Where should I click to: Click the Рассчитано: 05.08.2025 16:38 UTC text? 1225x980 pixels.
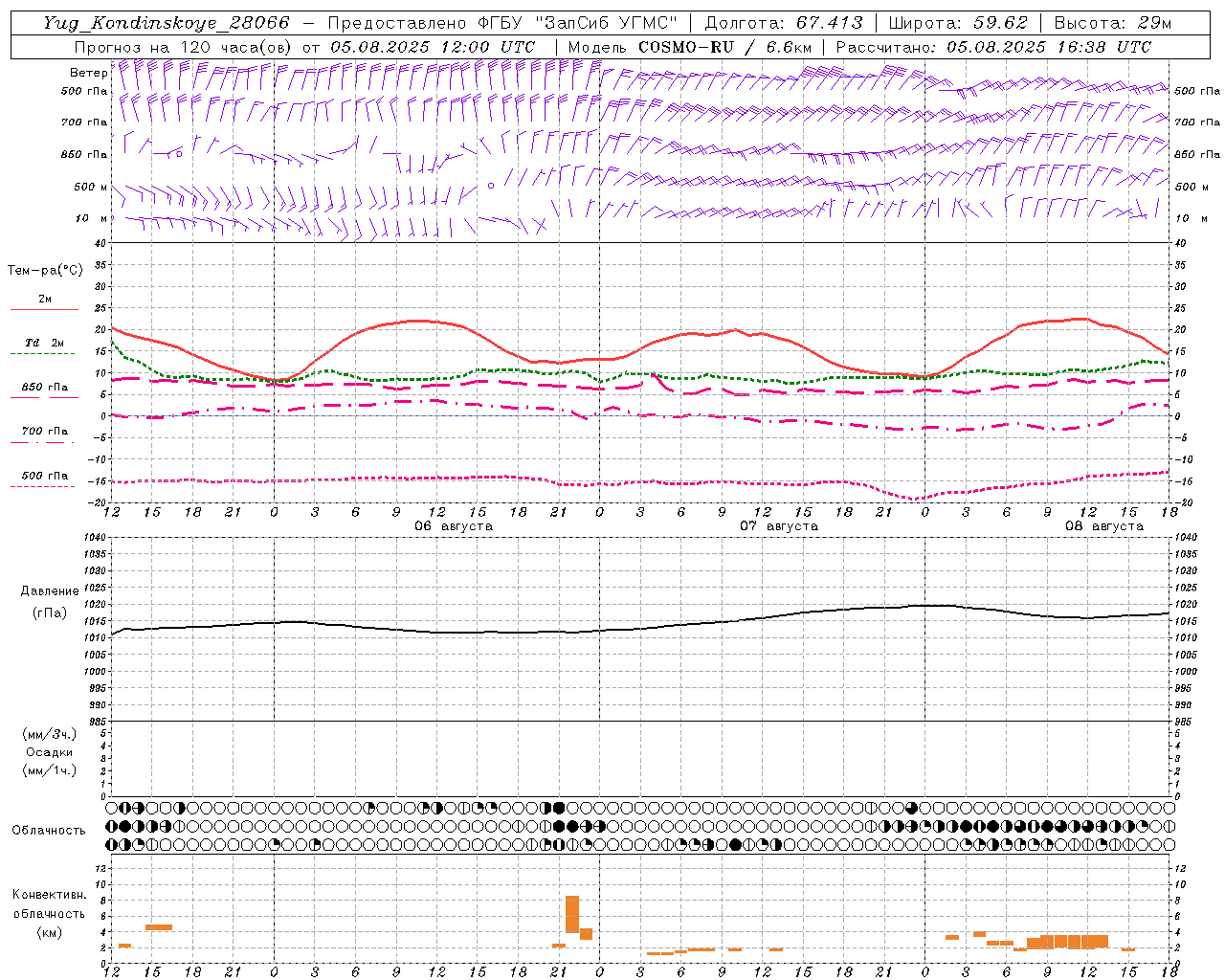(993, 47)
